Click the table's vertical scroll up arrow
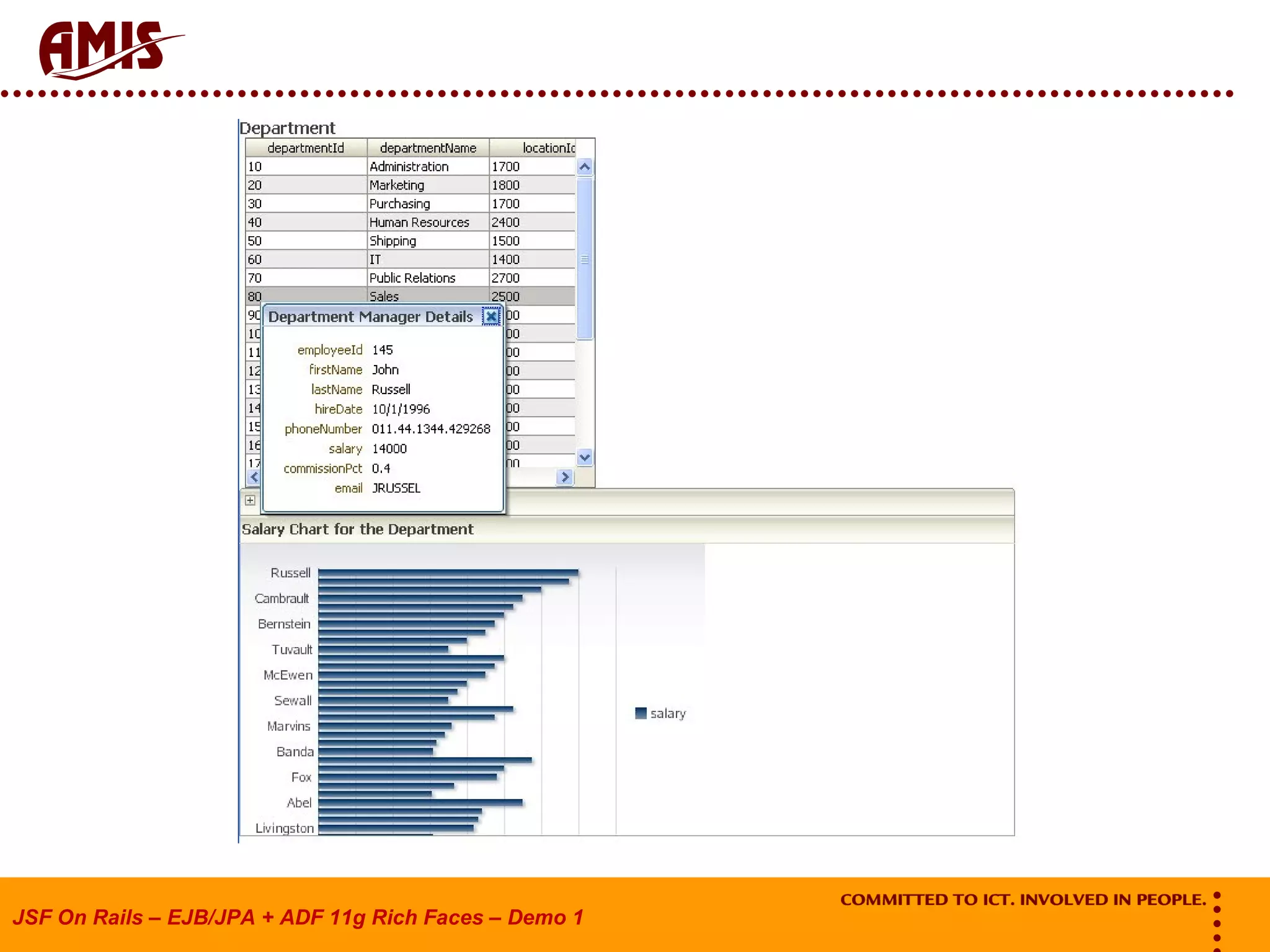This screenshot has height=952, width=1270. coord(584,167)
